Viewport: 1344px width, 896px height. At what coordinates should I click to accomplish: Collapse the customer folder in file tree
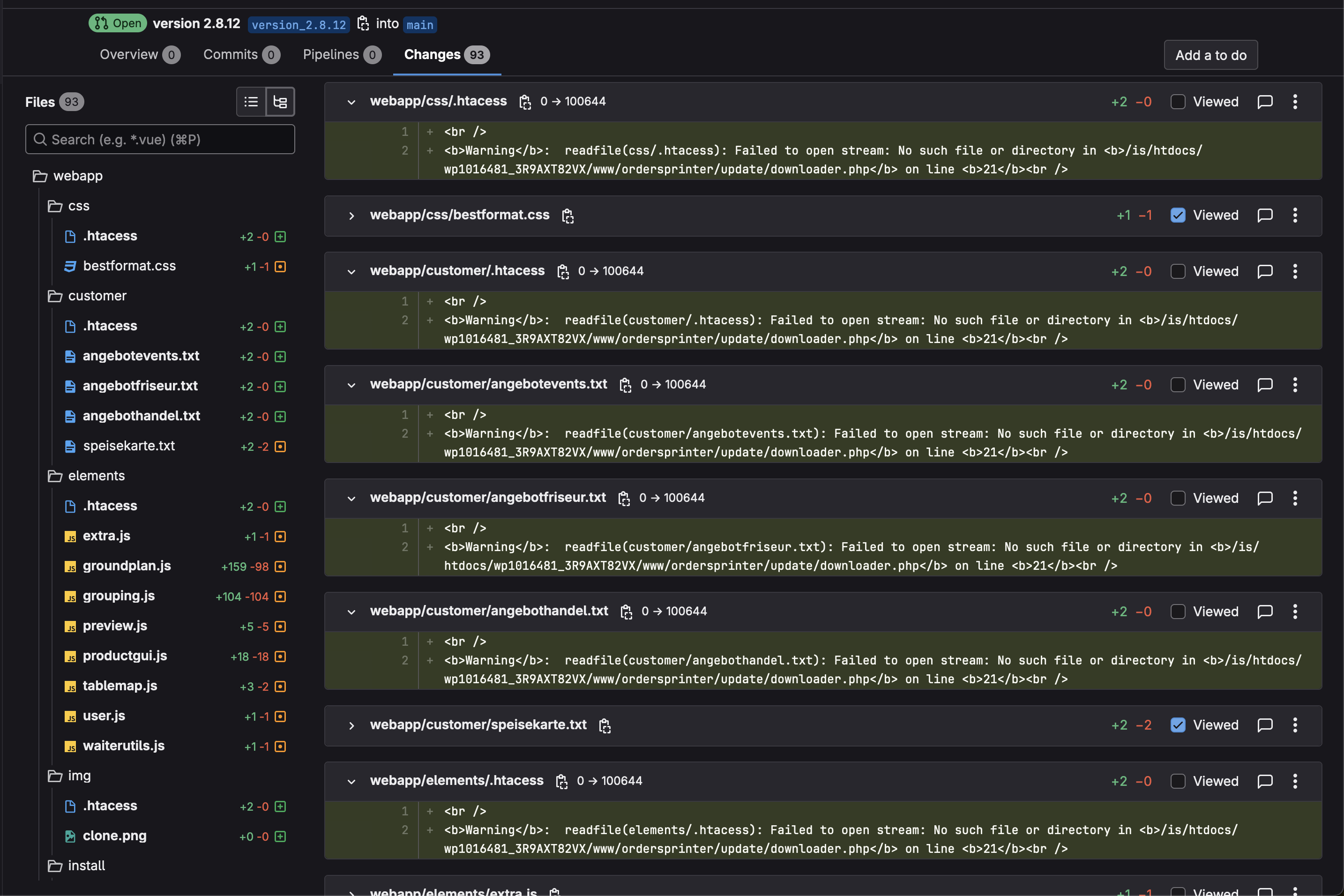coord(87,296)
